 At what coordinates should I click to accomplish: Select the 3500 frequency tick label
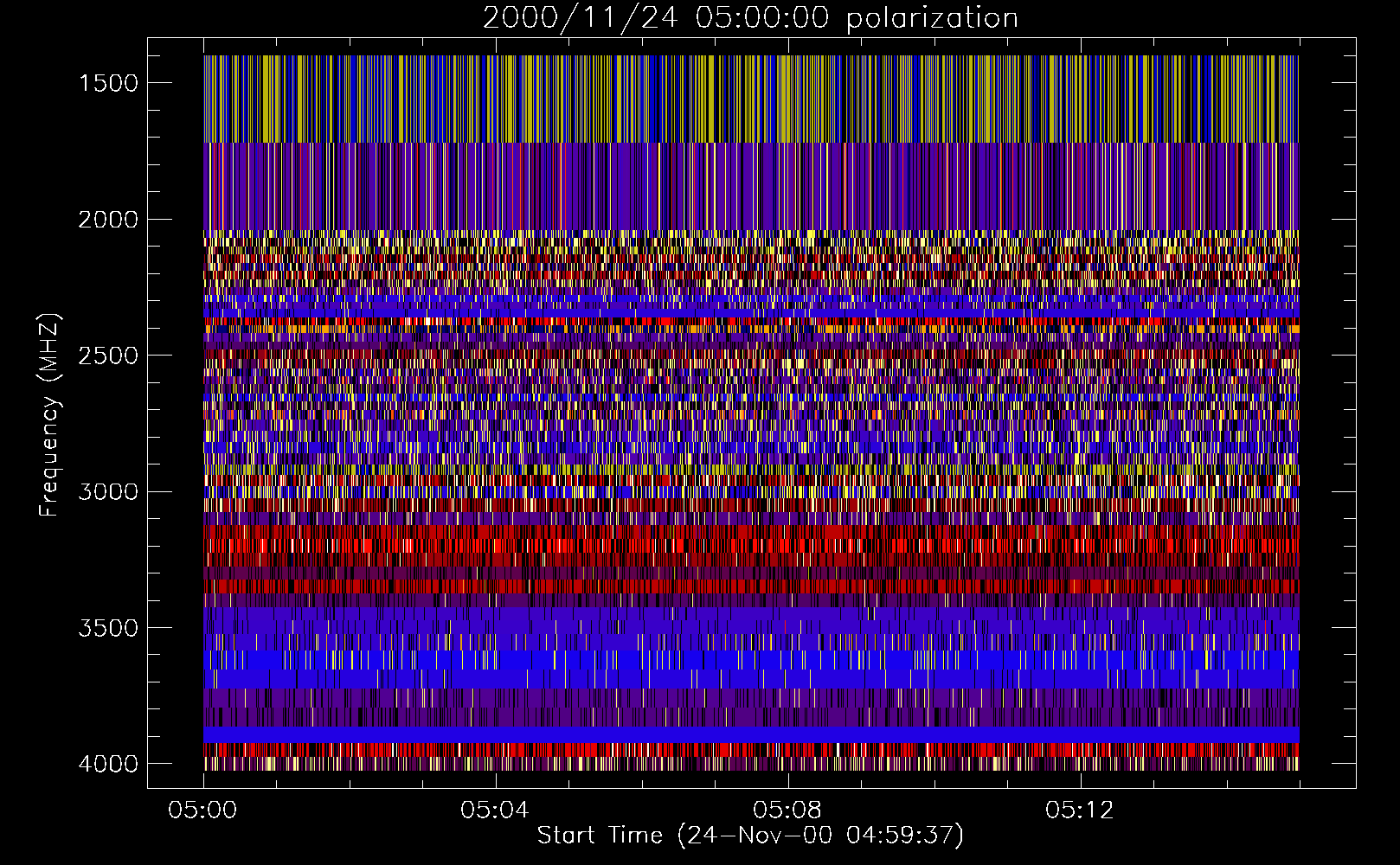[x=108, y=628]
